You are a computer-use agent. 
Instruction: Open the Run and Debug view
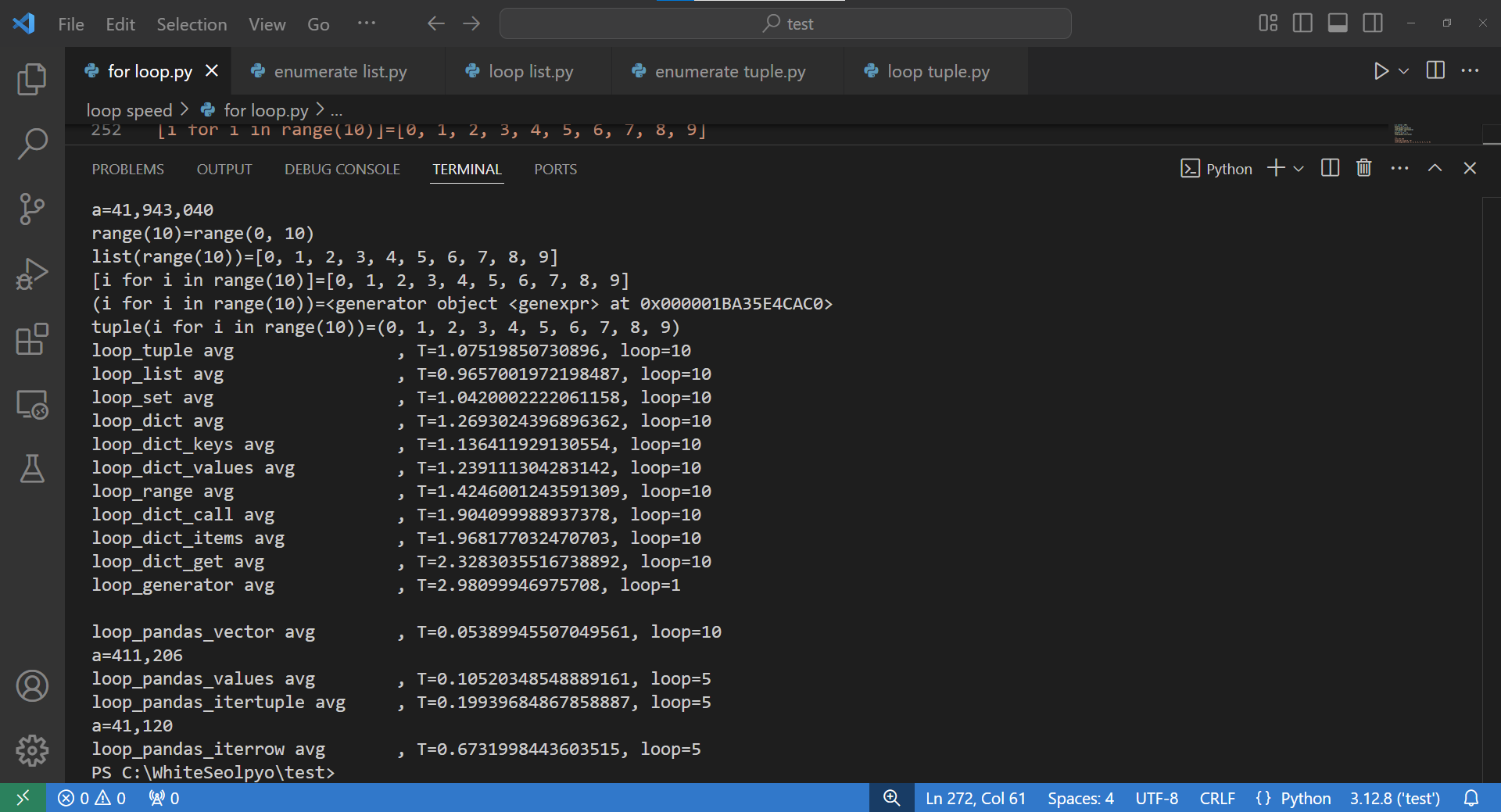(x=32, y=274)
